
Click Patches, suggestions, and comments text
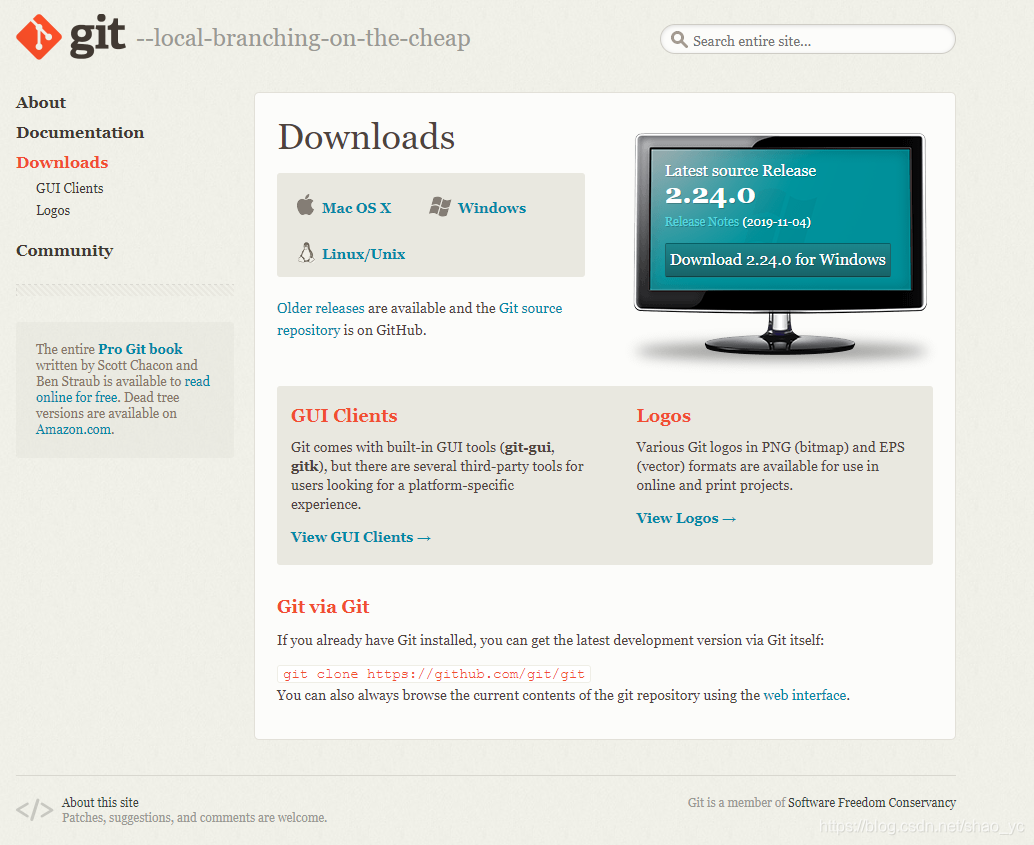click(x=195, y=817)
